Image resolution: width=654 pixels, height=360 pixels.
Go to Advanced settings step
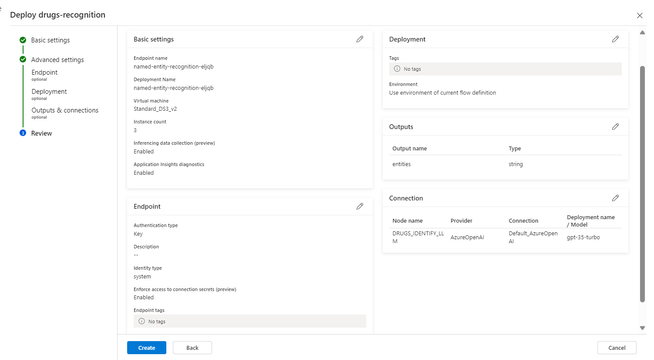[58, 60]
